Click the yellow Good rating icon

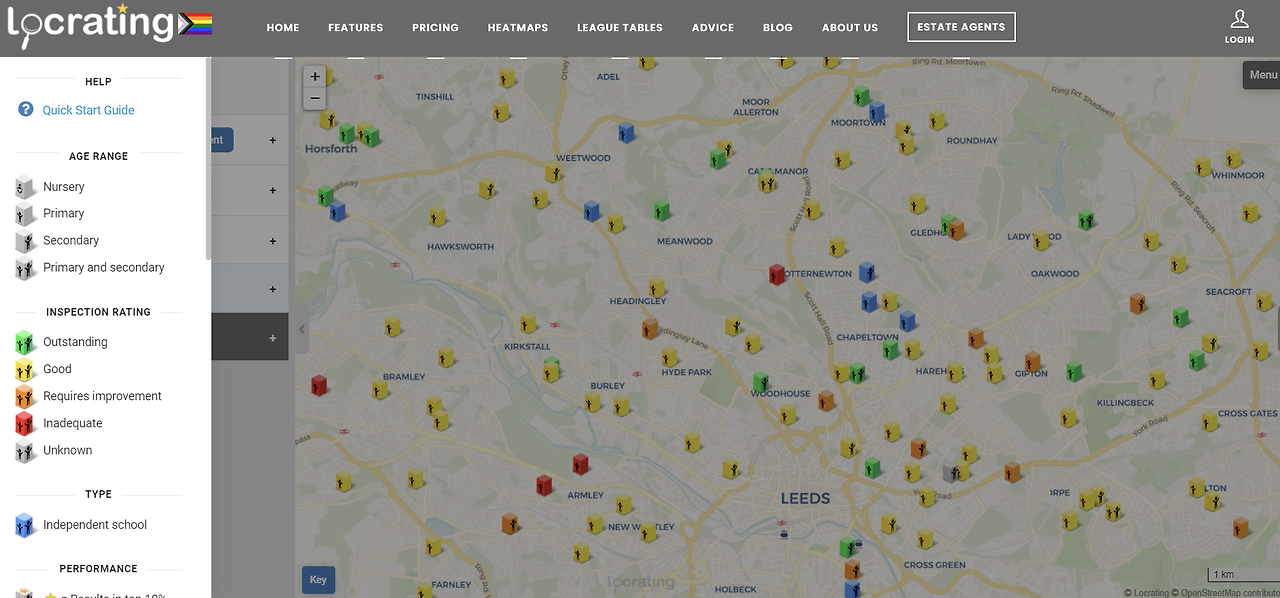[25, 369]
